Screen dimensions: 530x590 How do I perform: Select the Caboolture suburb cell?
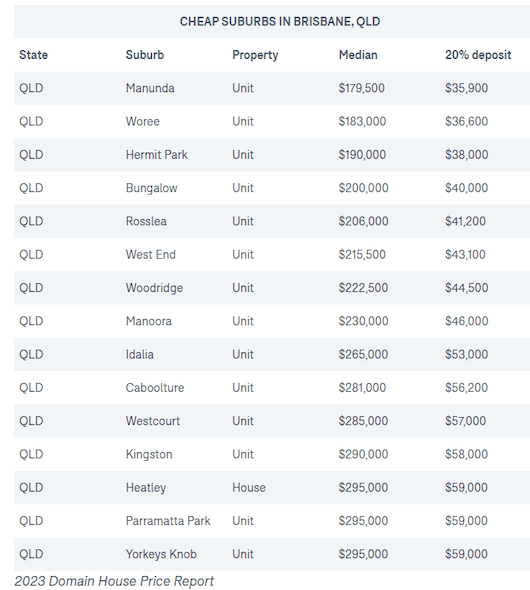click(155, 388)
